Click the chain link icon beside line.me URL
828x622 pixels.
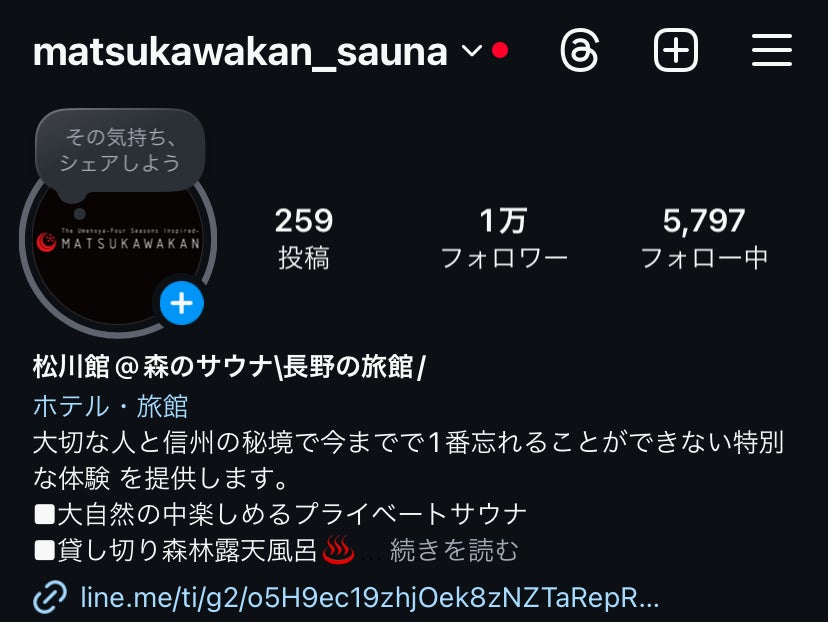click(x=50, y=598)
